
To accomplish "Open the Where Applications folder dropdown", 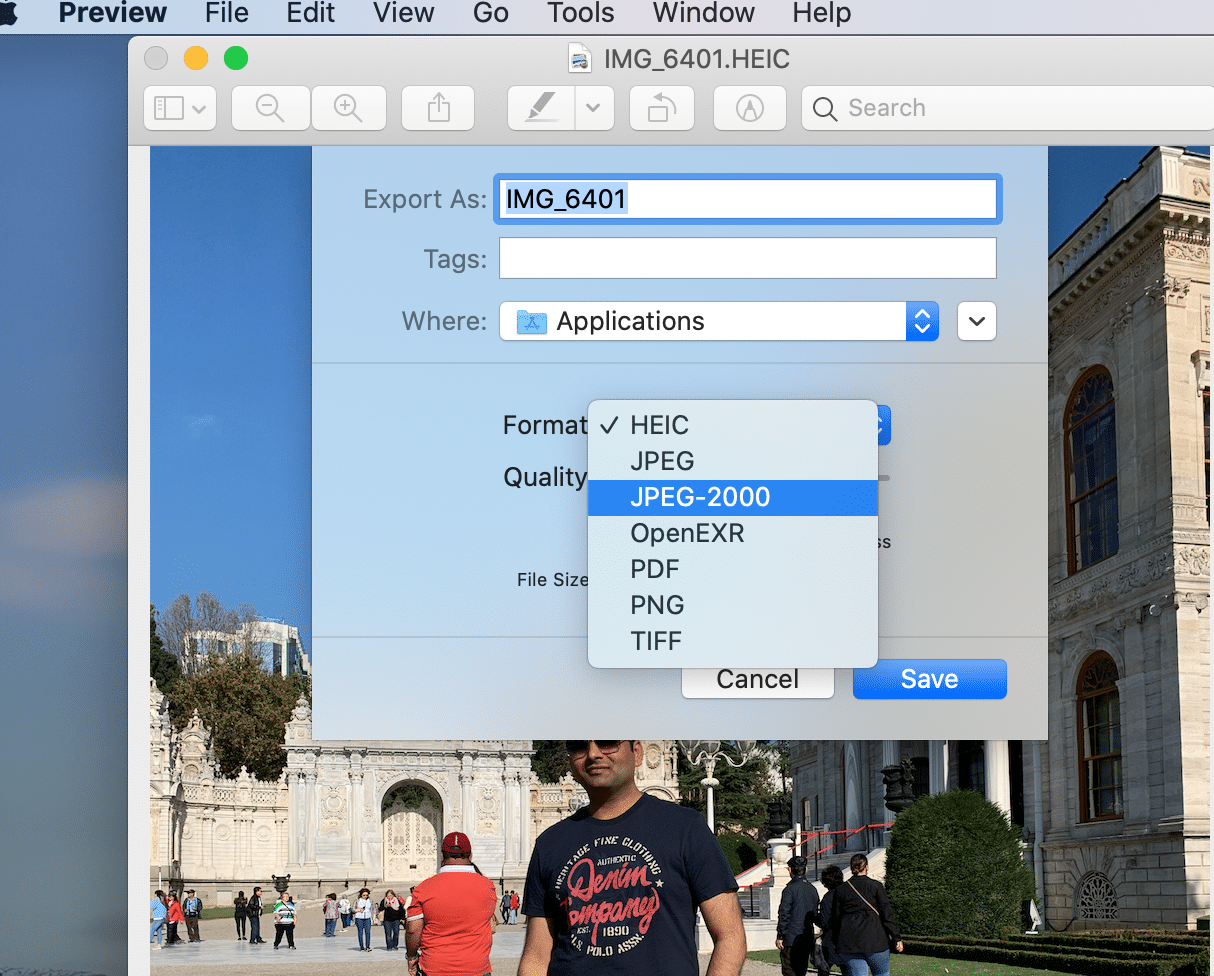I will pyautogui.click(x=718, y=321).
